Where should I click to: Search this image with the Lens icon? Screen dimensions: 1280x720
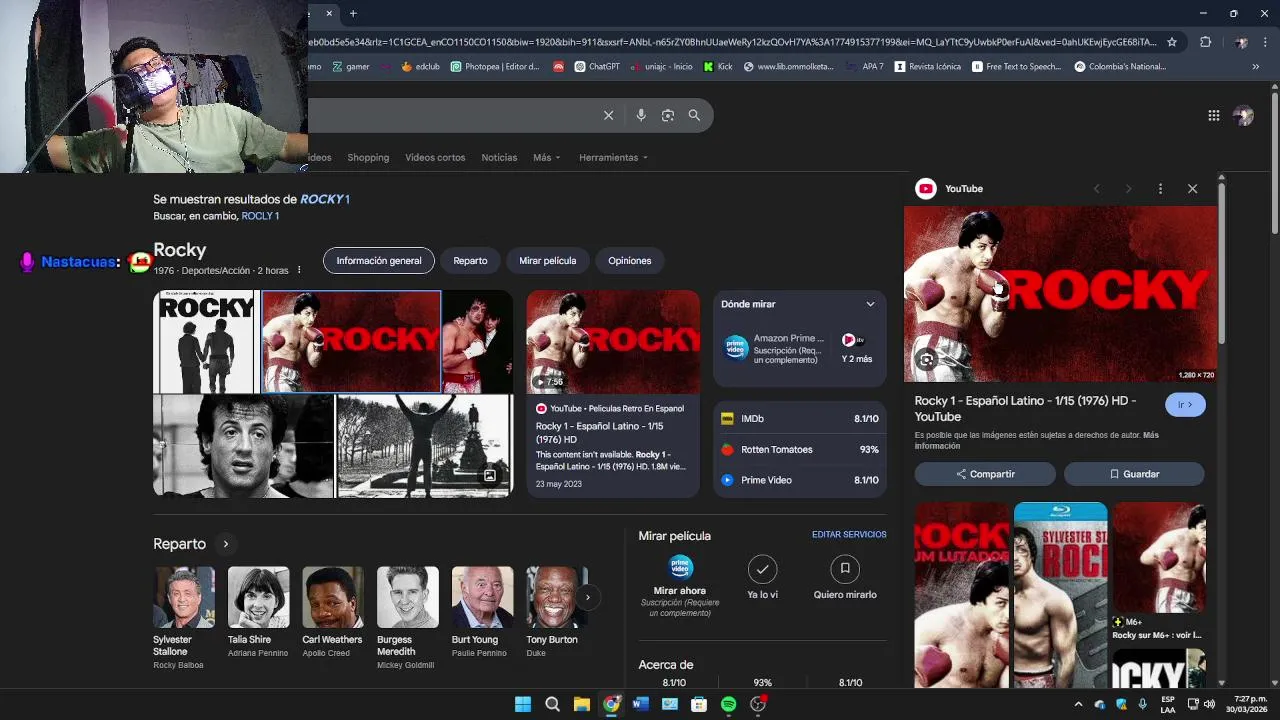(x=927, y=360)
